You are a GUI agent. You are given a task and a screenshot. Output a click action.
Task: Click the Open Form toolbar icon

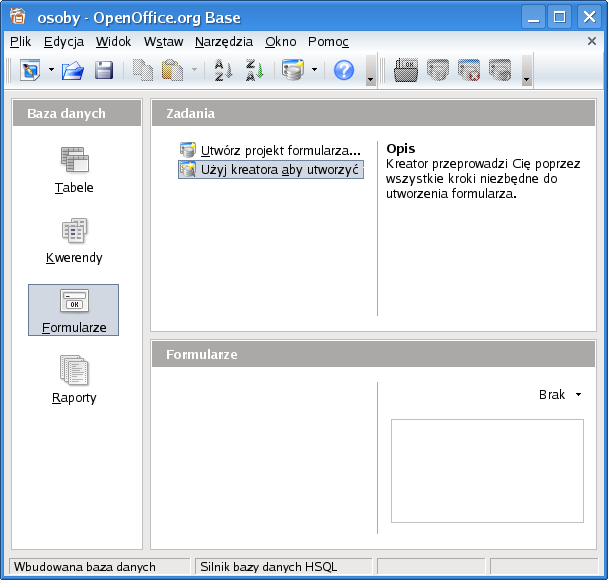pyautogui.click(x=406, y=70)
